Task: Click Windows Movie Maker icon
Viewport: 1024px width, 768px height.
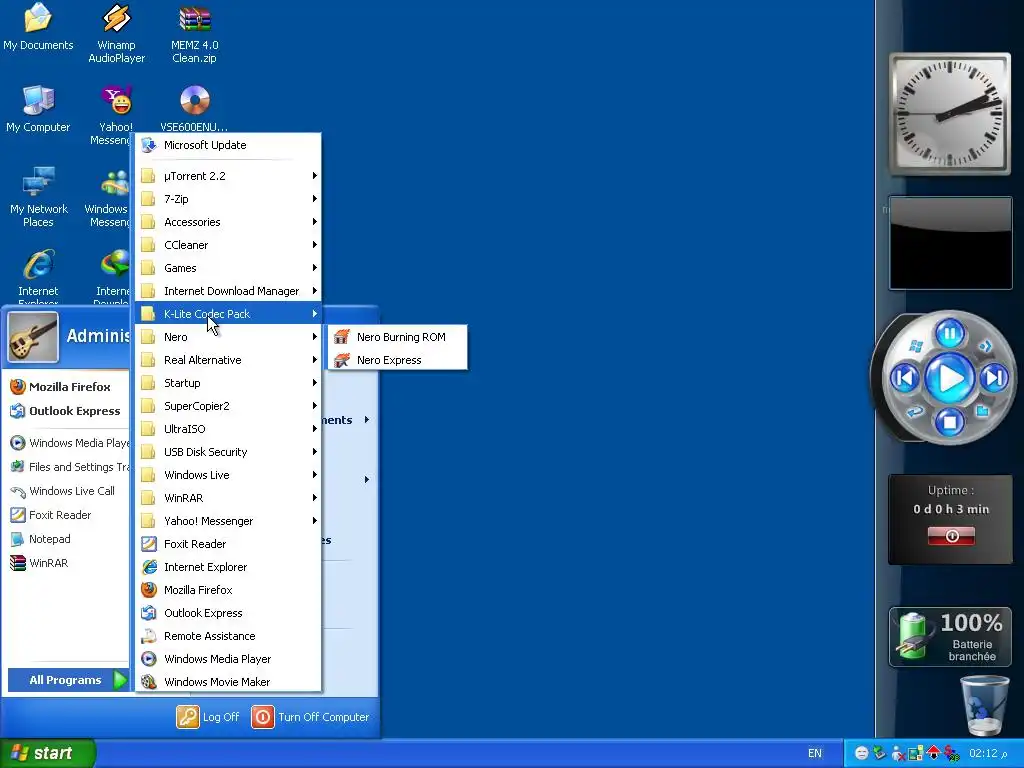Action: [149, 682]
